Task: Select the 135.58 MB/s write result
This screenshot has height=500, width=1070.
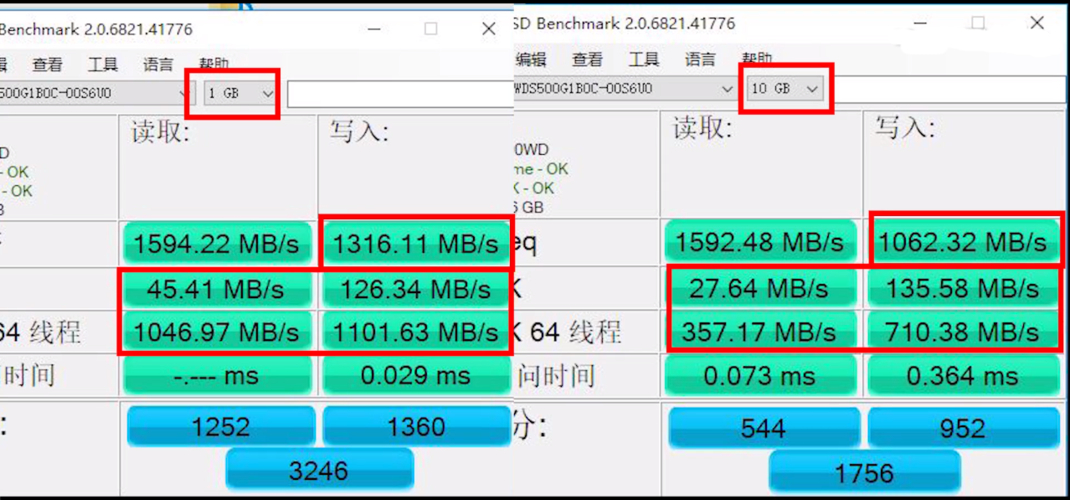Action: [x=962, y=288]
